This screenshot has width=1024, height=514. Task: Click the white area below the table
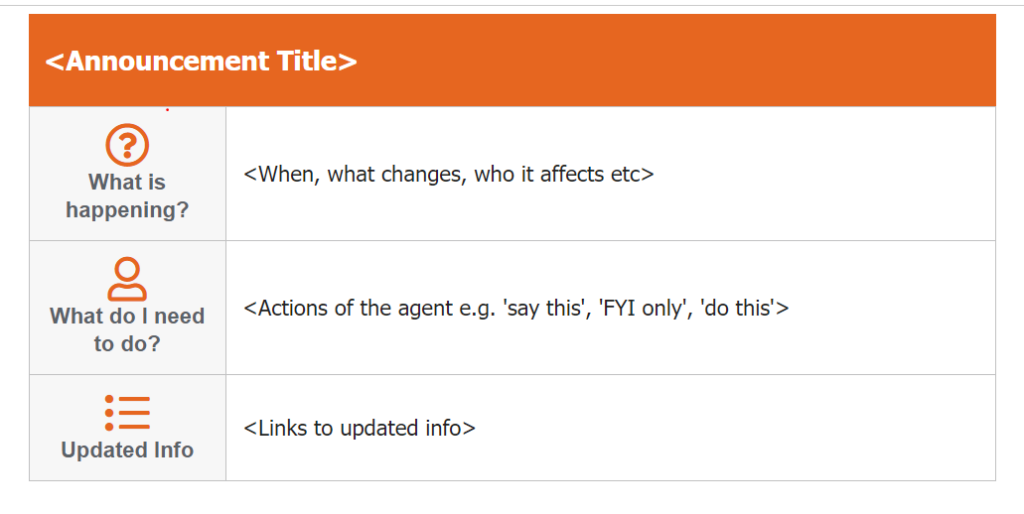pyautogui.click(x=512, y=498)
